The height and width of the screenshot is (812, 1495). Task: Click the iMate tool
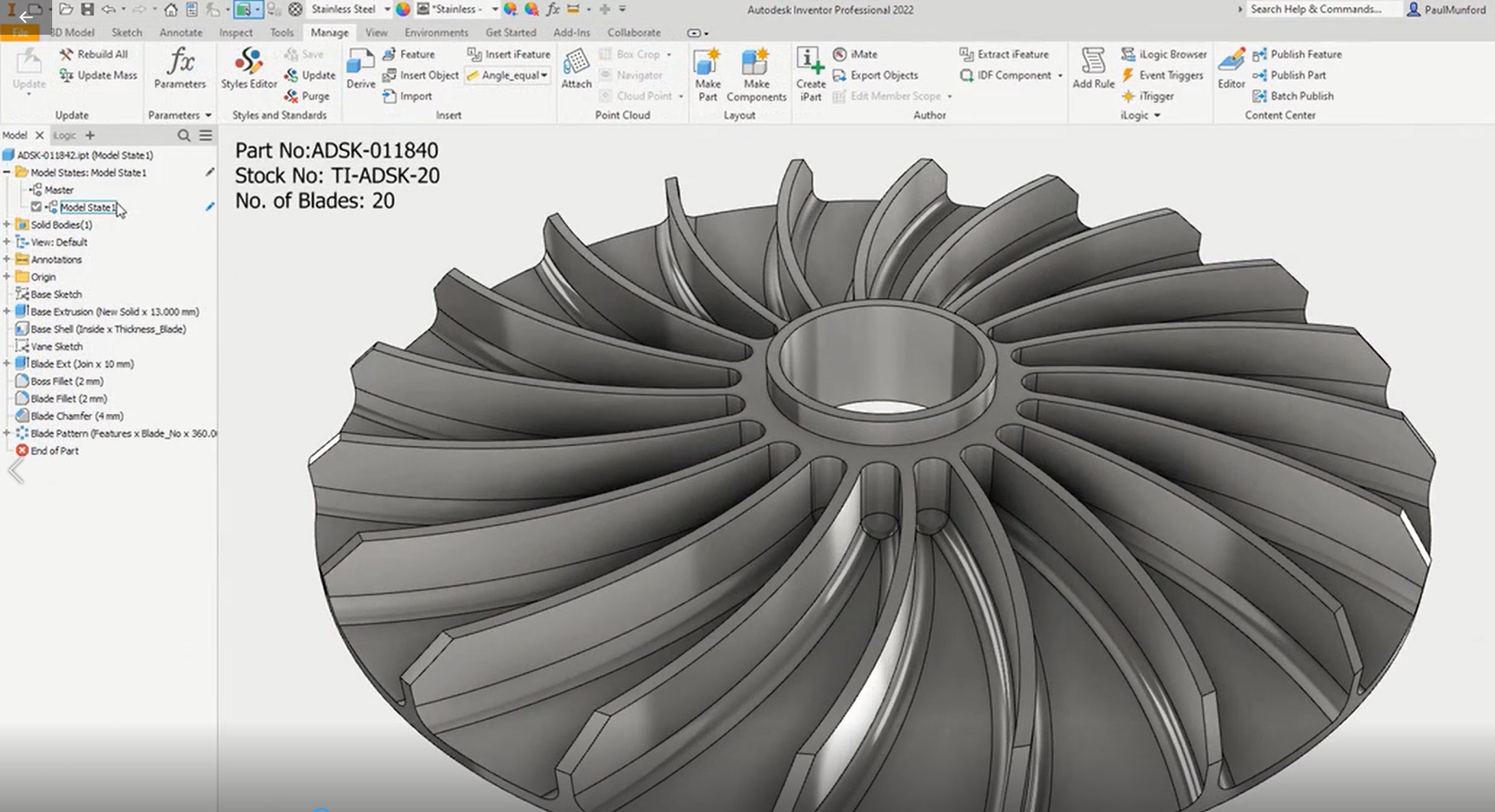click(x=855, y=54)
